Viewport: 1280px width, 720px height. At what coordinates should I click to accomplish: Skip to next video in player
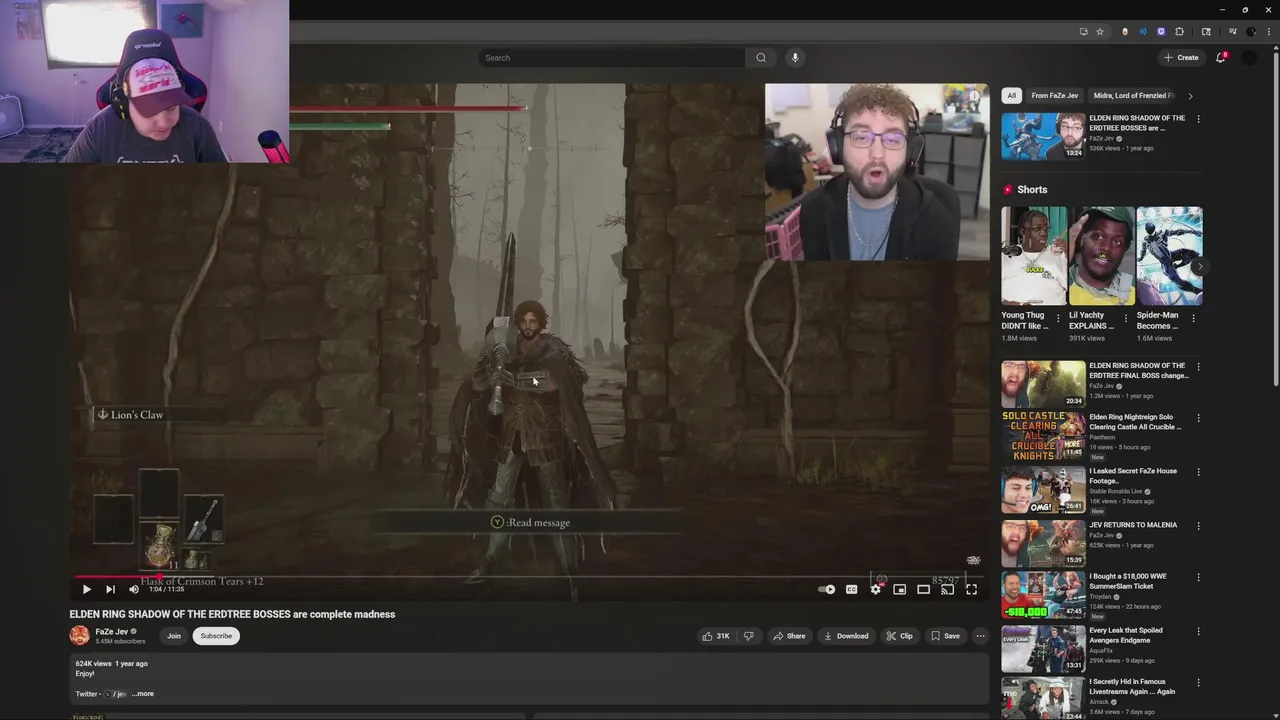110,589
